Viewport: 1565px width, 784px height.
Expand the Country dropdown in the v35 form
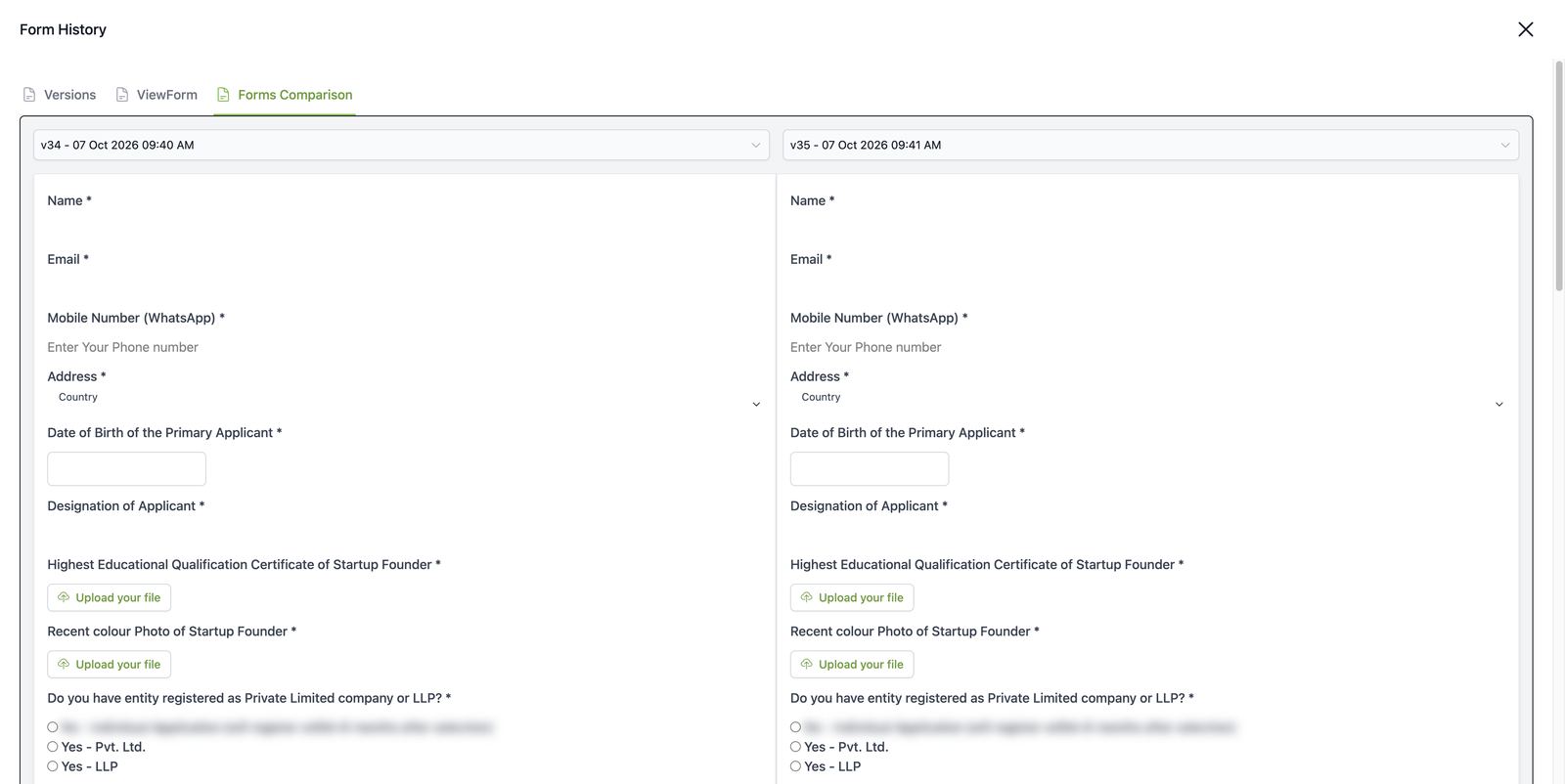(1148, 398)
